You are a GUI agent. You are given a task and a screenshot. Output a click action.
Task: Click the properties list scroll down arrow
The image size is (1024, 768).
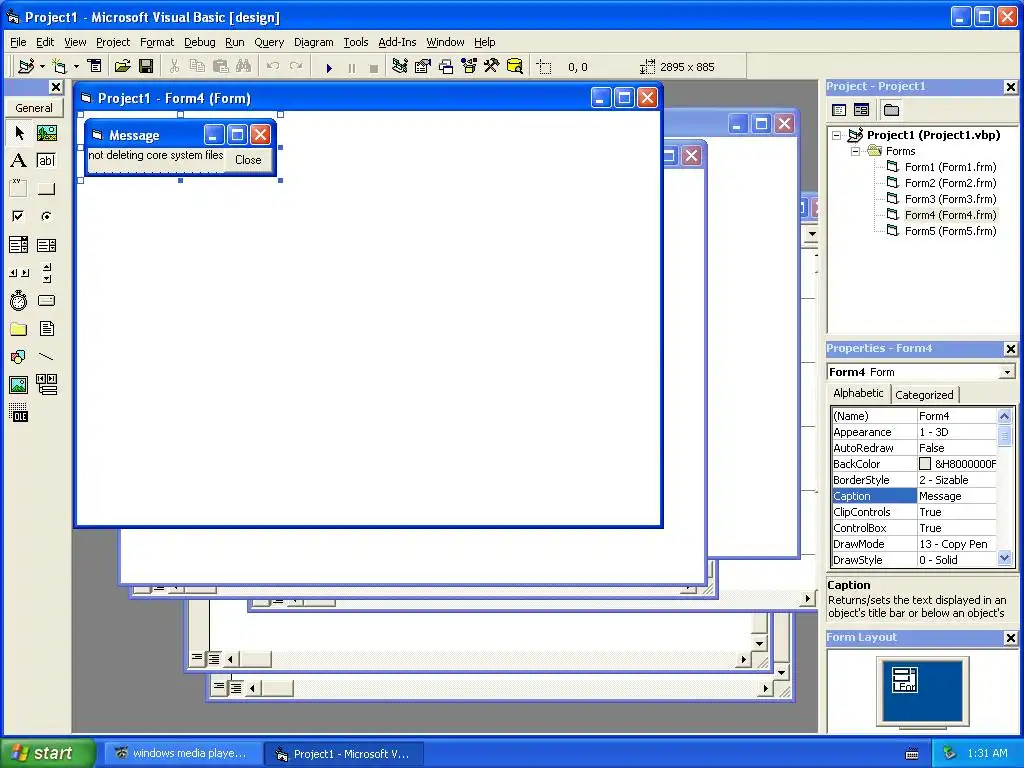click(1004, 558)
